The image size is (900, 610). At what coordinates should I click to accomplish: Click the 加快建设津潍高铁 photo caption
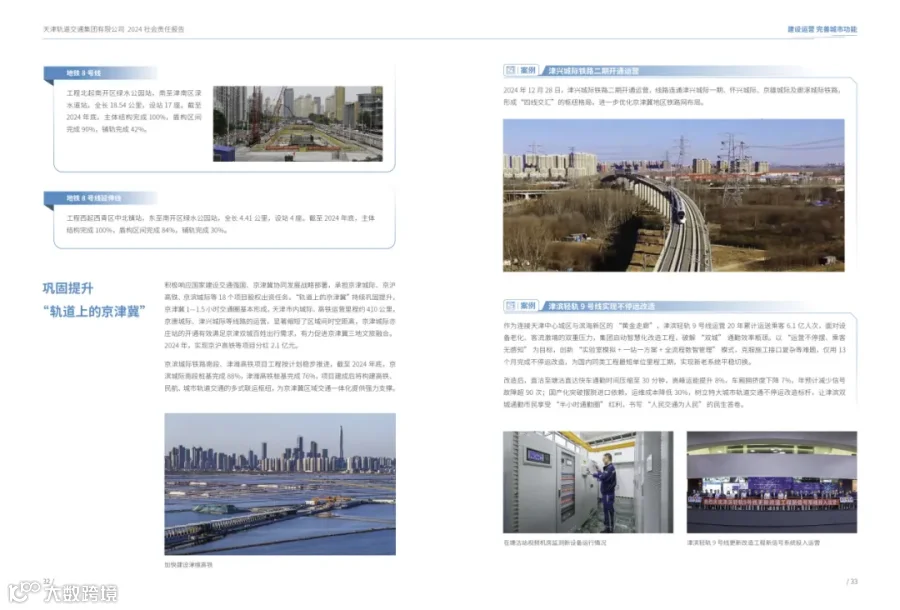pyautogui.click(x=188, y=565)
